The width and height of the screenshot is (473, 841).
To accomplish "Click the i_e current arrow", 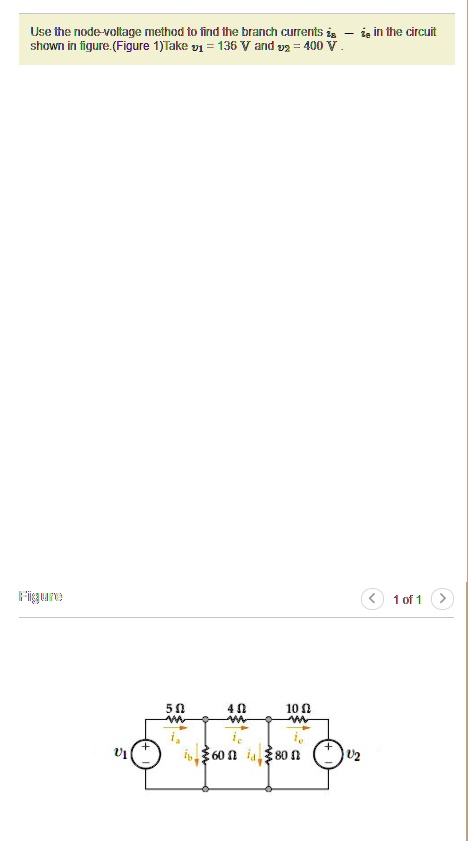I will [x=299, y=728].
